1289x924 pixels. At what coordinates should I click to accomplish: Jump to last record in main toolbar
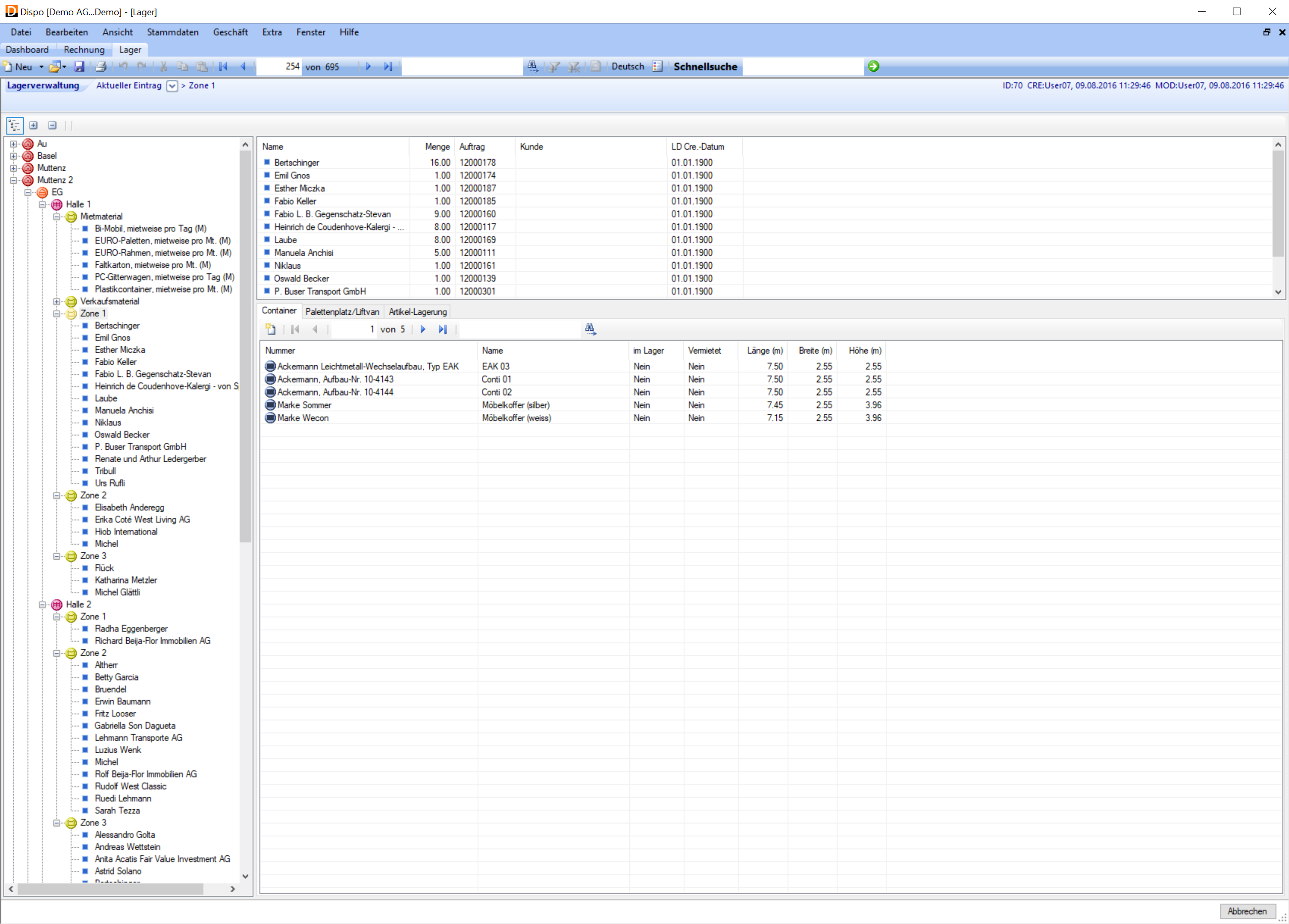388,67
